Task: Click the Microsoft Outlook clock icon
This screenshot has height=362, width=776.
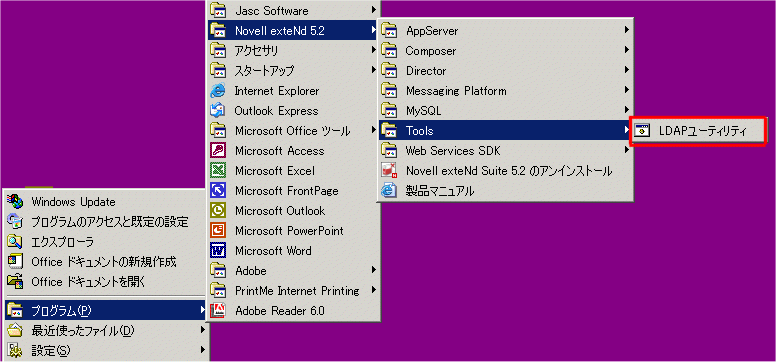Action: (218, 210)
